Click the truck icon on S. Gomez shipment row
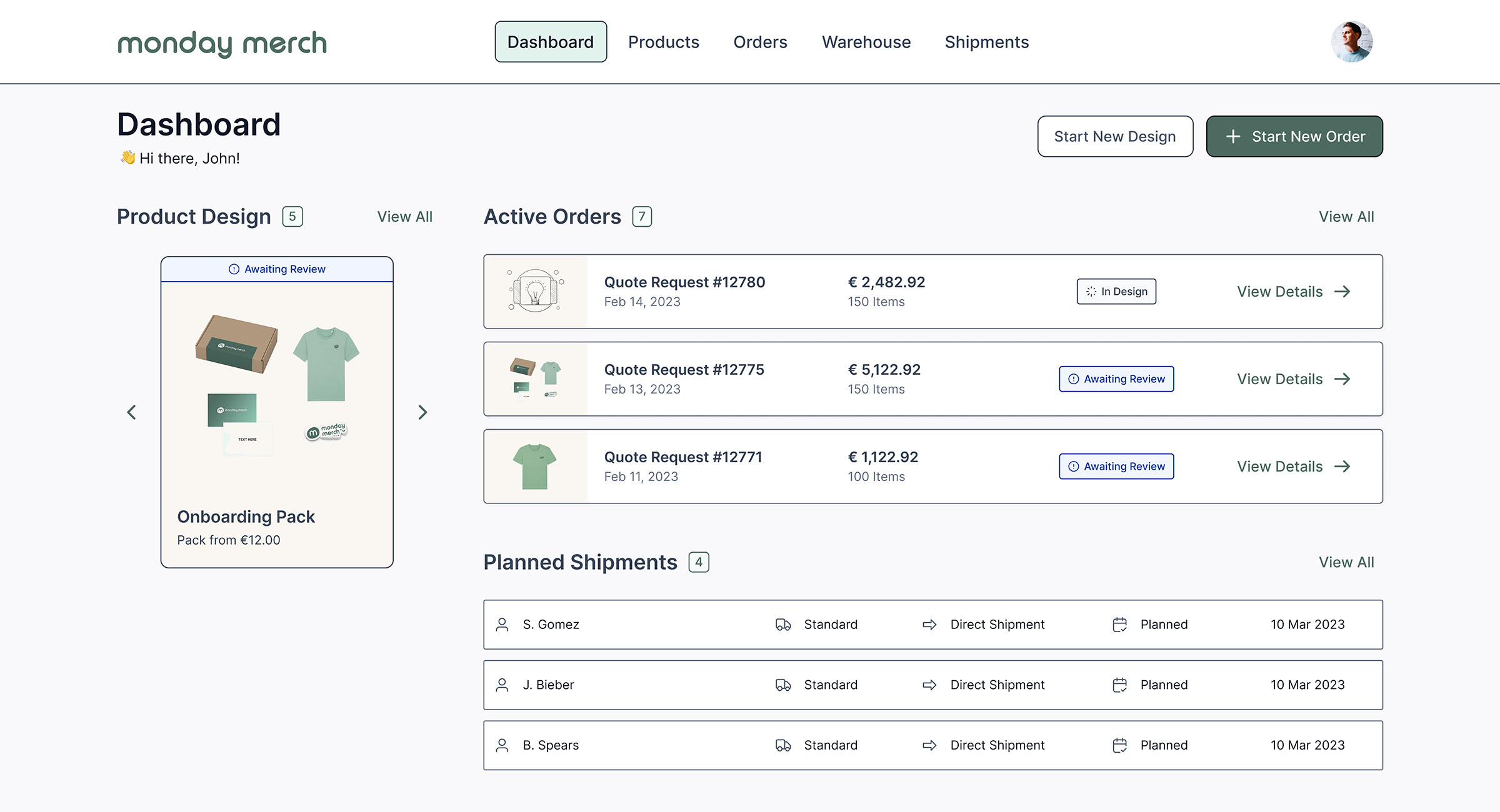The width and height of the screenshot is (1500, 812). [x=783, y=624]
